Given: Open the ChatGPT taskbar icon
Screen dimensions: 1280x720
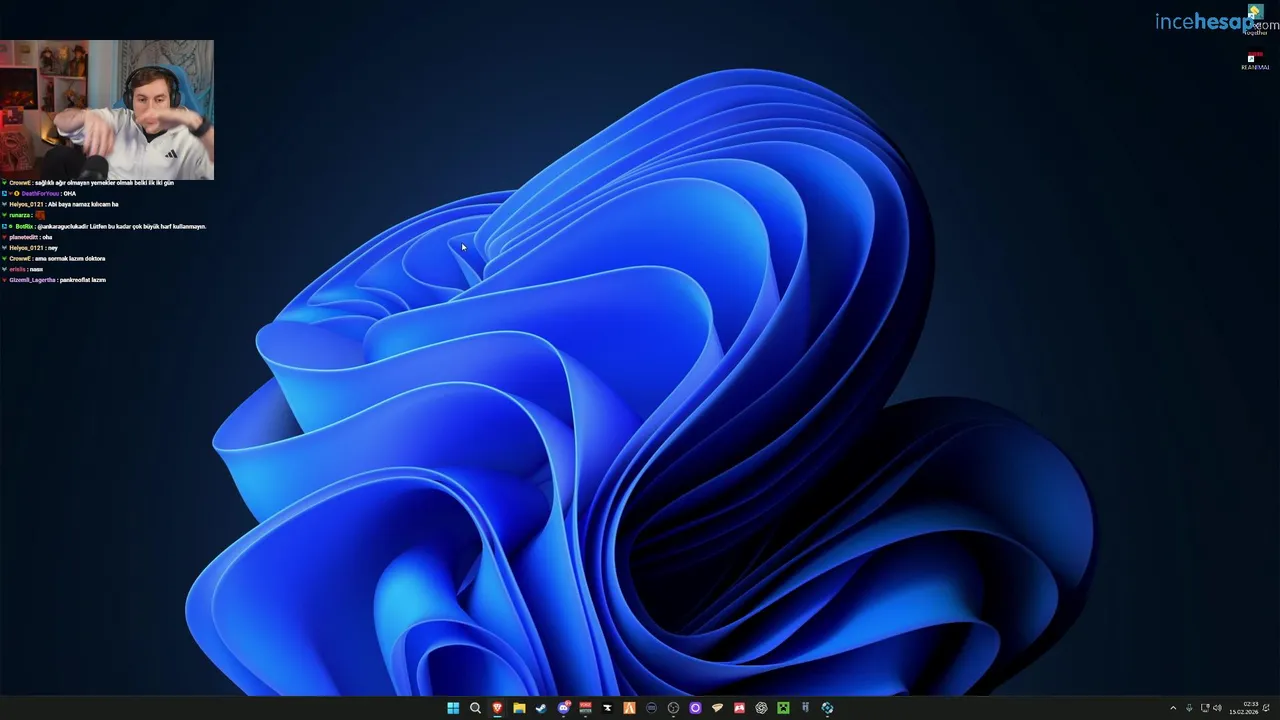Looking at the screenshot, I should pos(761,708).
